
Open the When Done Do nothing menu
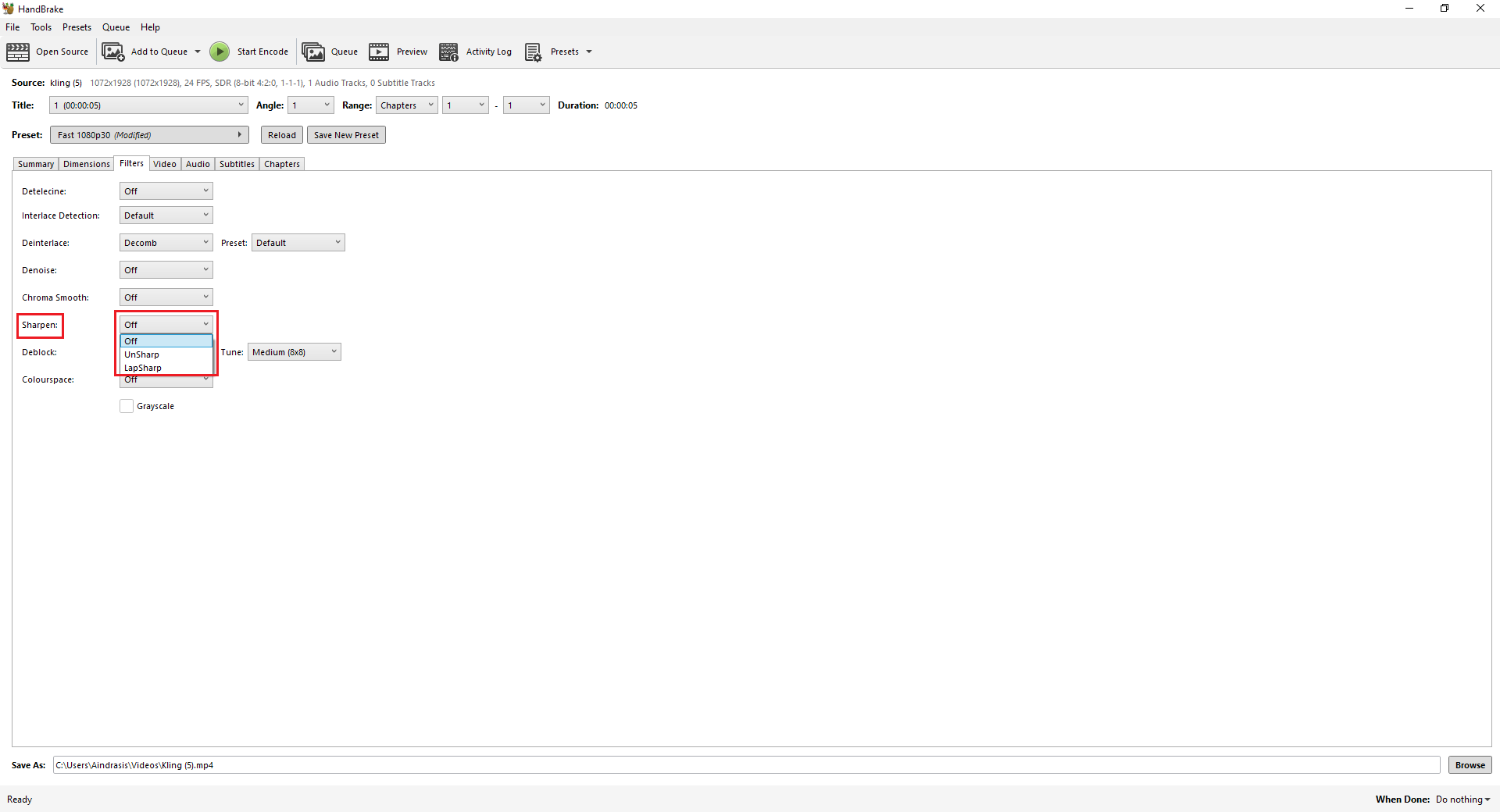coord(1462,800)
